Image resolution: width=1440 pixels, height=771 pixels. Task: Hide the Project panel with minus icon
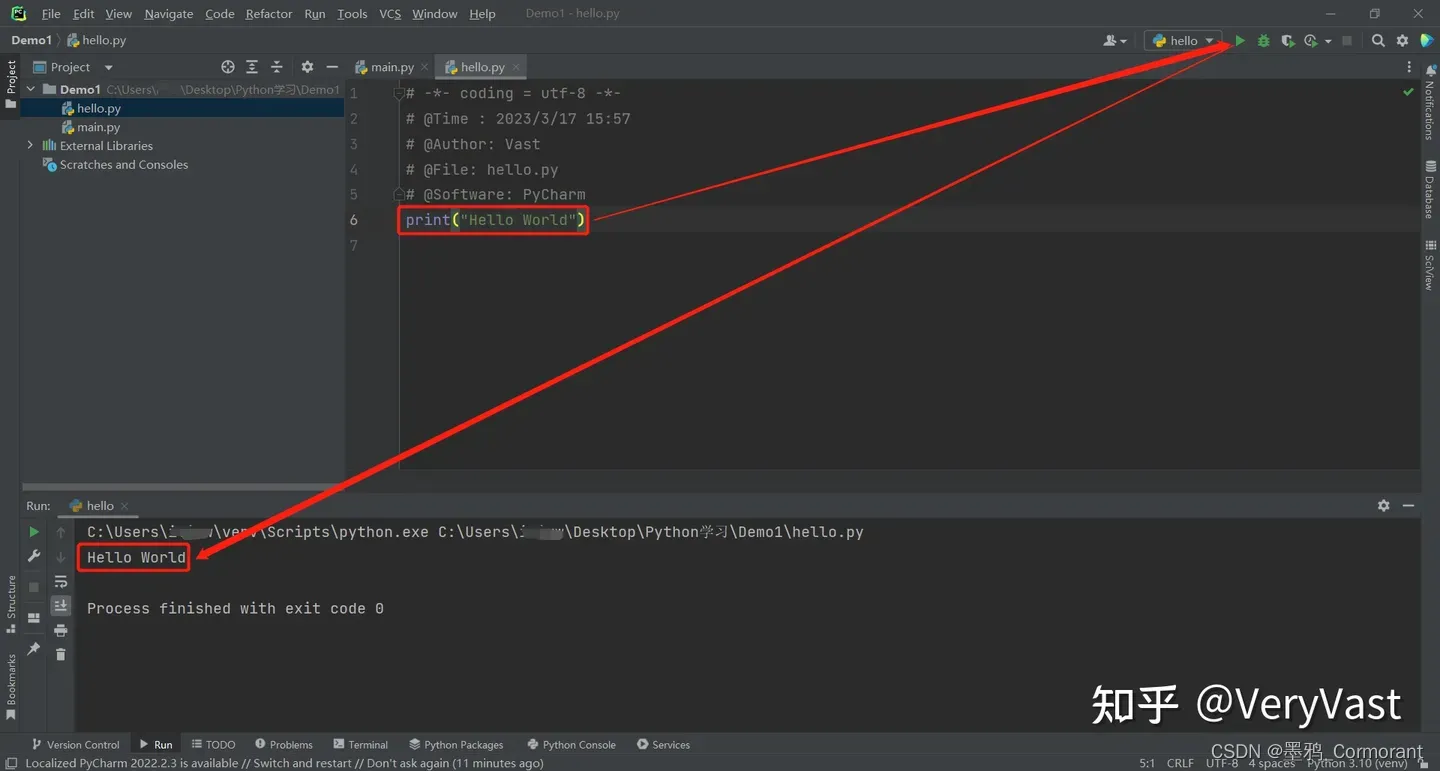click(333, 67)
